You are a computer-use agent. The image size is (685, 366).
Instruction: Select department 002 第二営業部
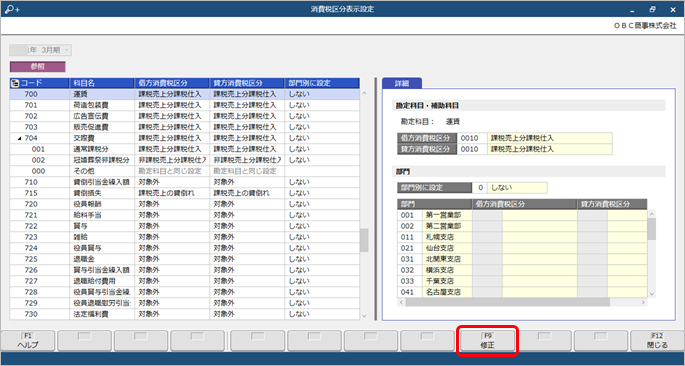[x=522, y=226]
